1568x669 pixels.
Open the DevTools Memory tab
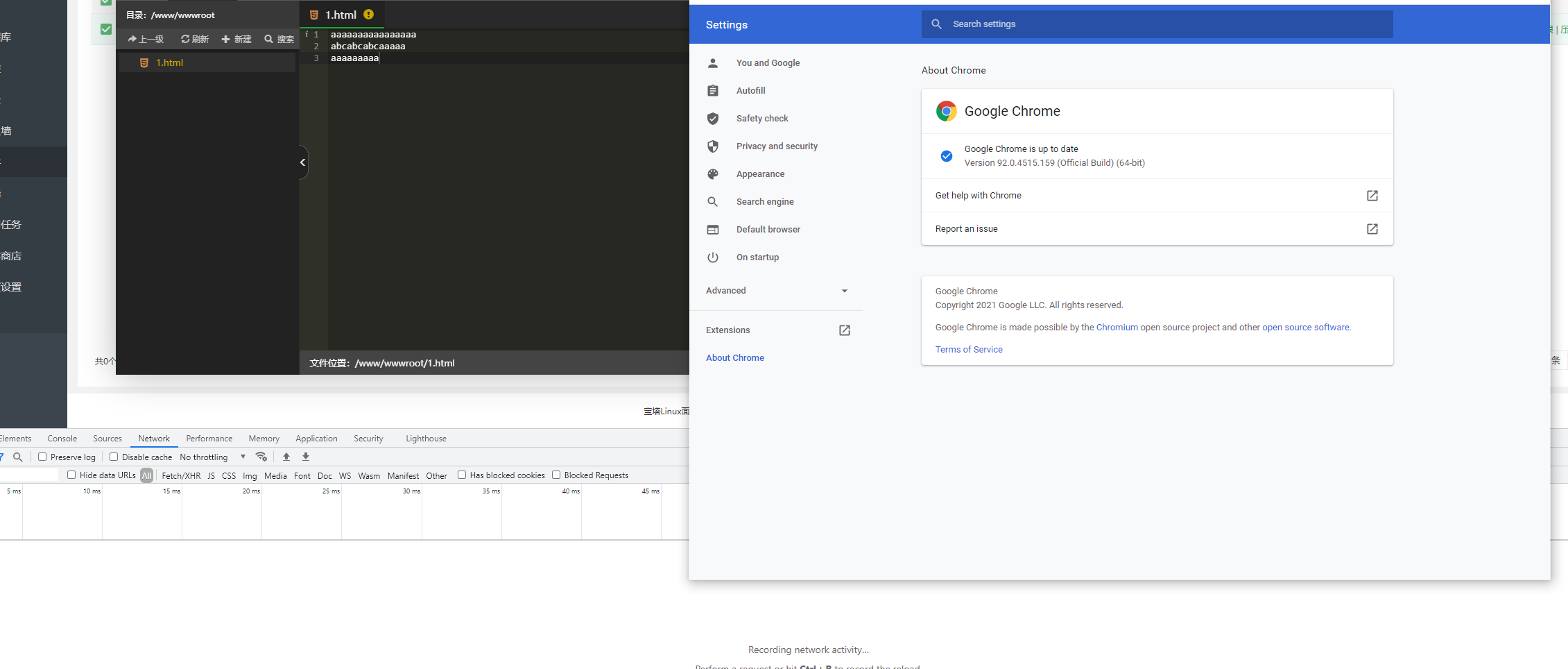pyautogui.click(x=264, y=438)
